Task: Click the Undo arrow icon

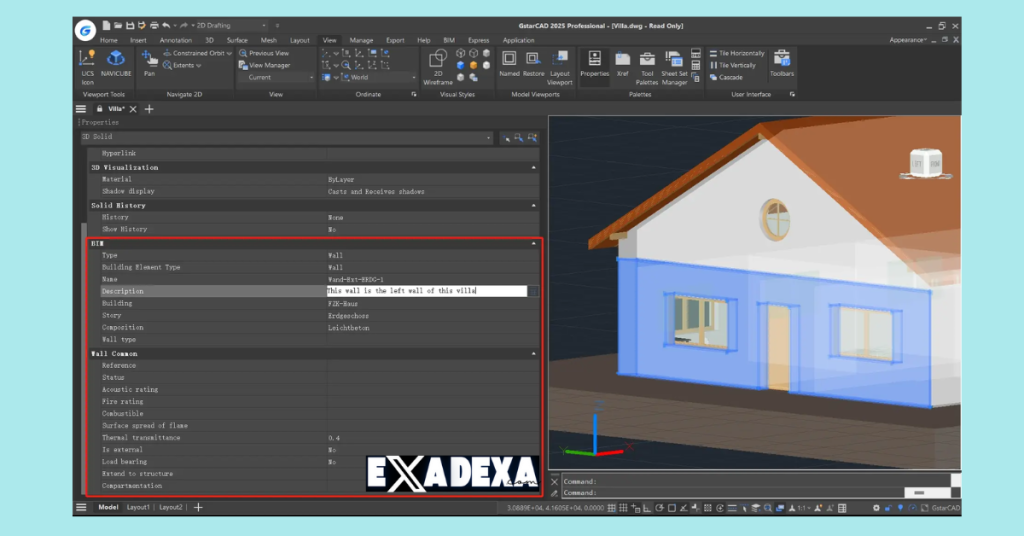Action: point(166,25)
